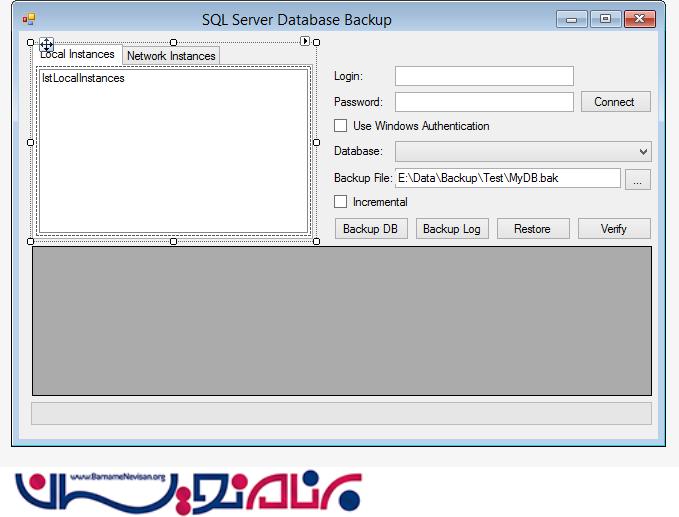The height and width of the screenshot is (517, 679).
Task: Click the form icon in title bar
Action: [29, 19]
